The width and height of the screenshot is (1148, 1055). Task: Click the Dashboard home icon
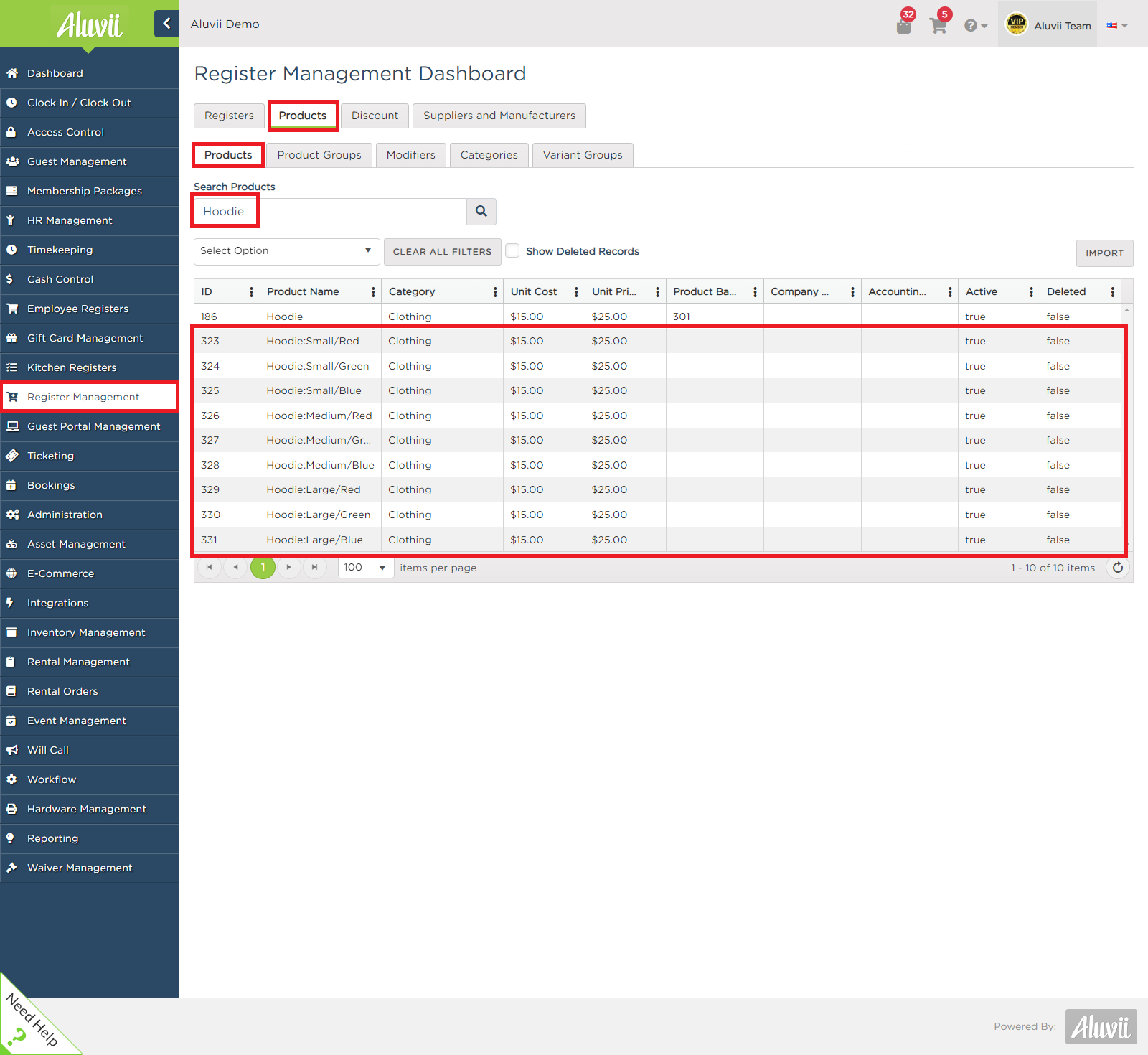tap(12, 73)
